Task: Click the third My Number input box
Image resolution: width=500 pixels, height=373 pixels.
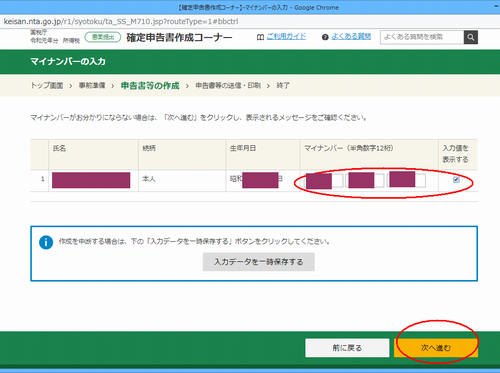Action: pyautogui.click(x=406, y=181)
